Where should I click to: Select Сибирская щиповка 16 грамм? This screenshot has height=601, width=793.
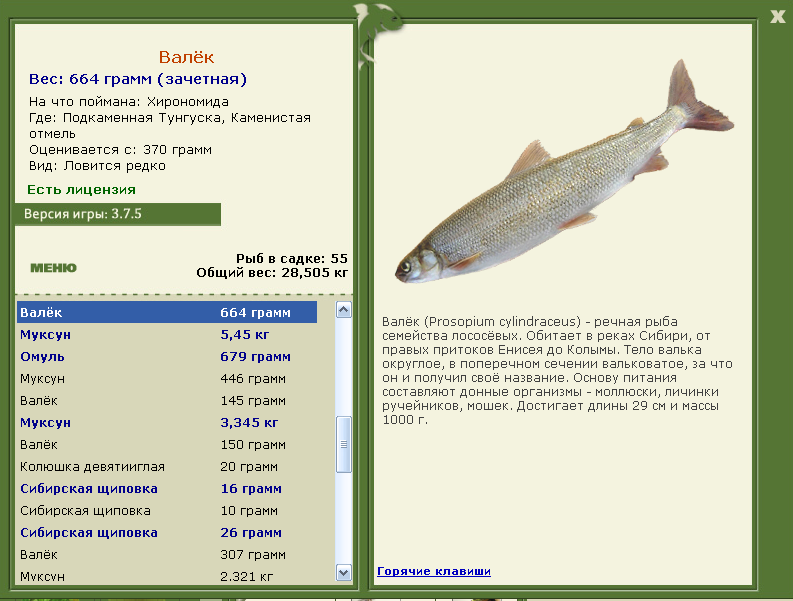(x=167, y=489)
